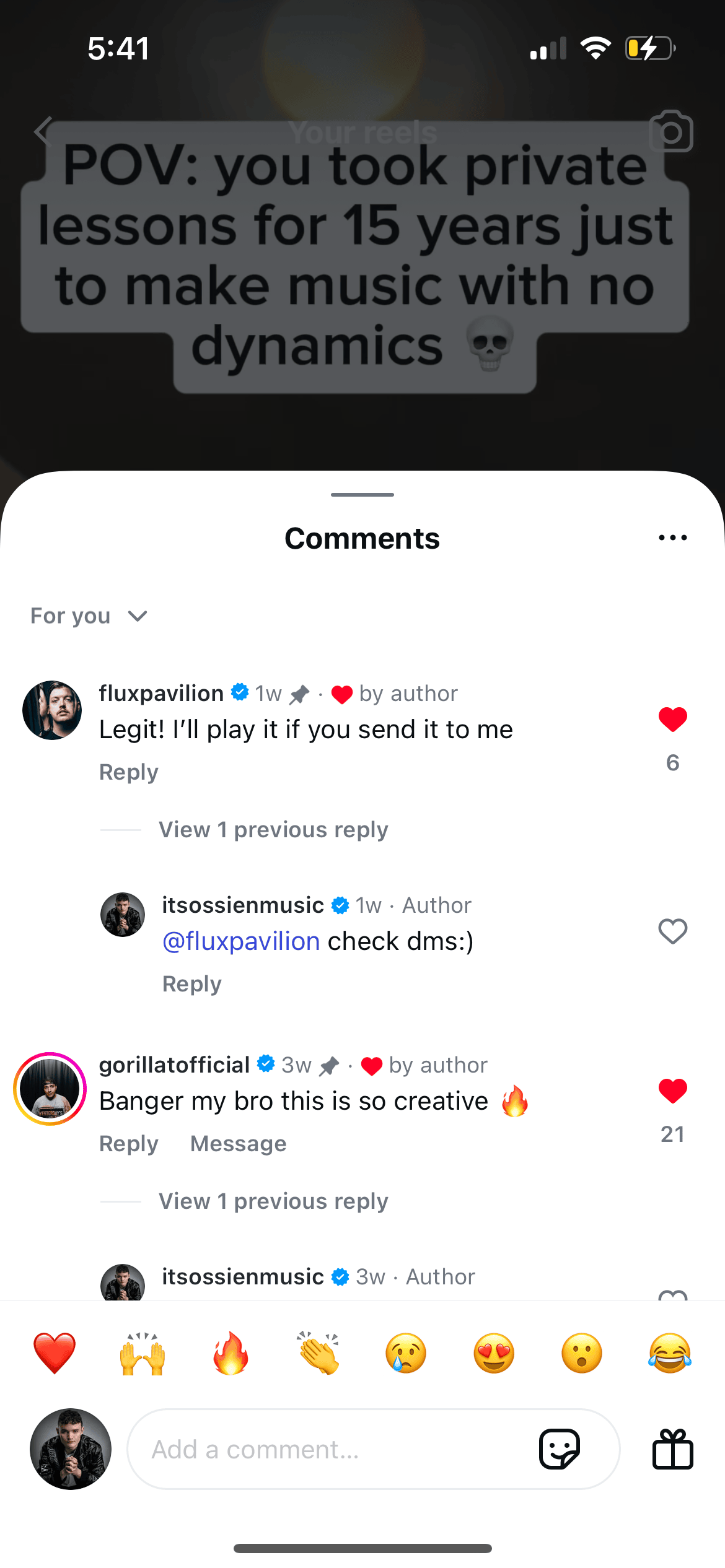The image size is (725, 1568).
Task: Unlike gorillatofficial's comment with 21 likes
Action: pos(672,1091)
